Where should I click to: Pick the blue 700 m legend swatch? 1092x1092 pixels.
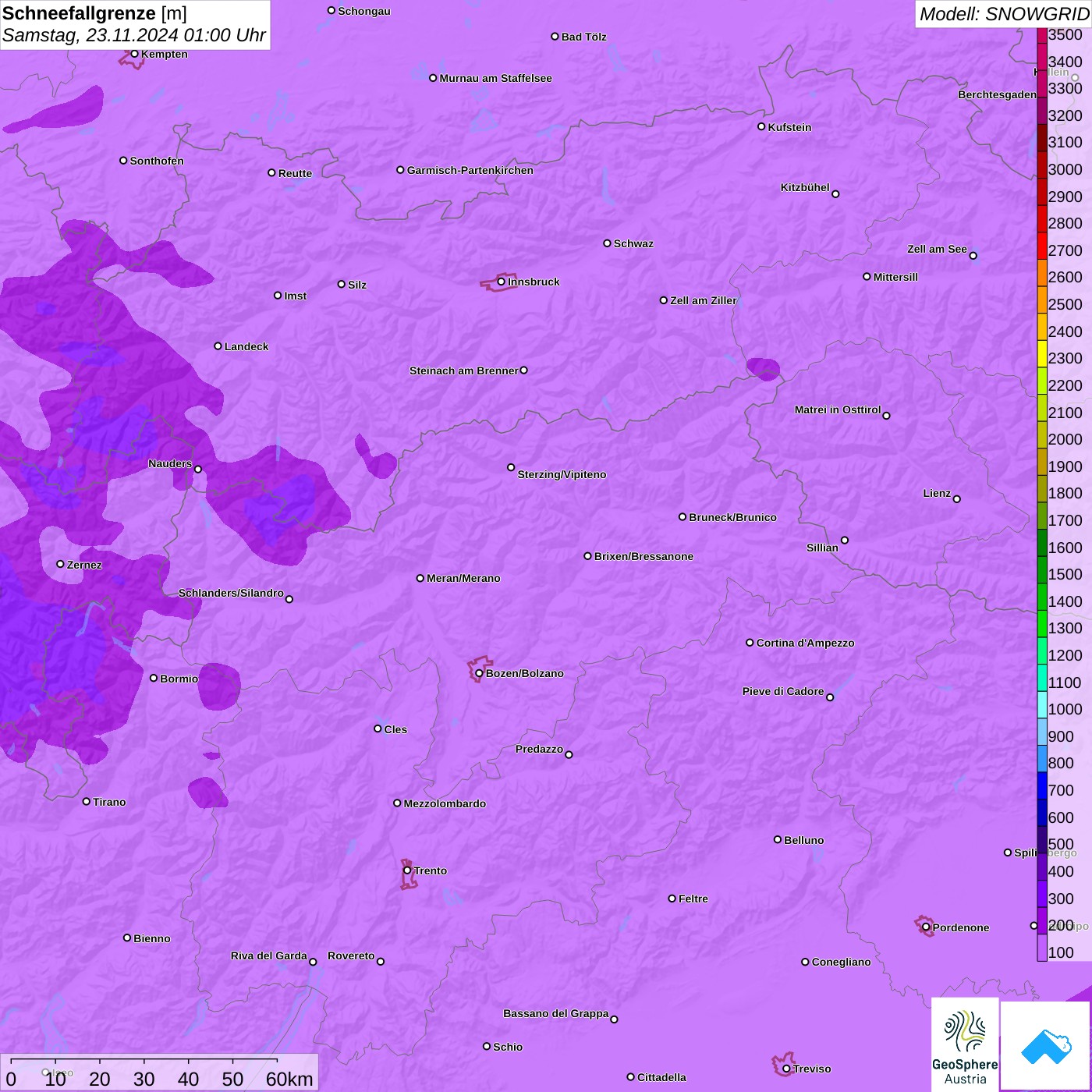pyautogui.click(x=1042, y=786)
